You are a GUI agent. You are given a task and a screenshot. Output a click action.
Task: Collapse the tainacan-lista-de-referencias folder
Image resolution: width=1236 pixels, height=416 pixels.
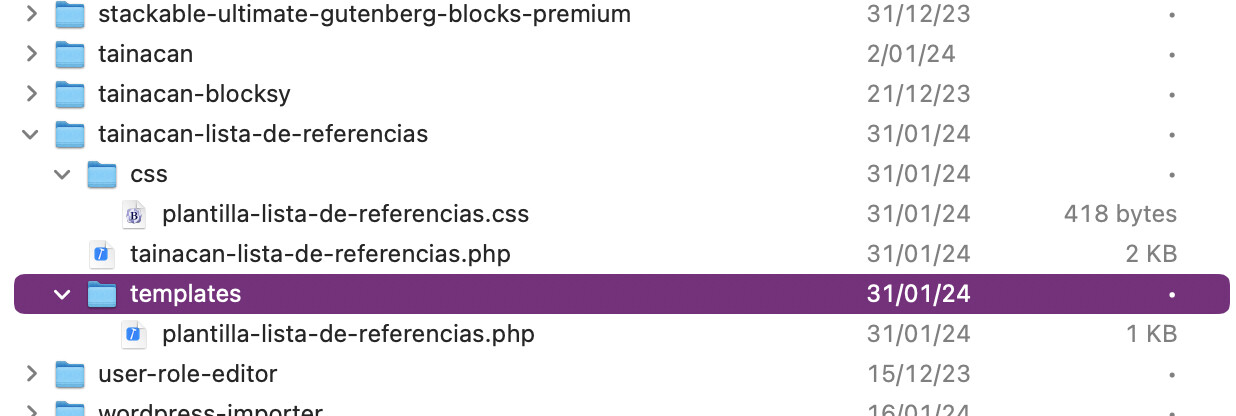pos(32,134)
